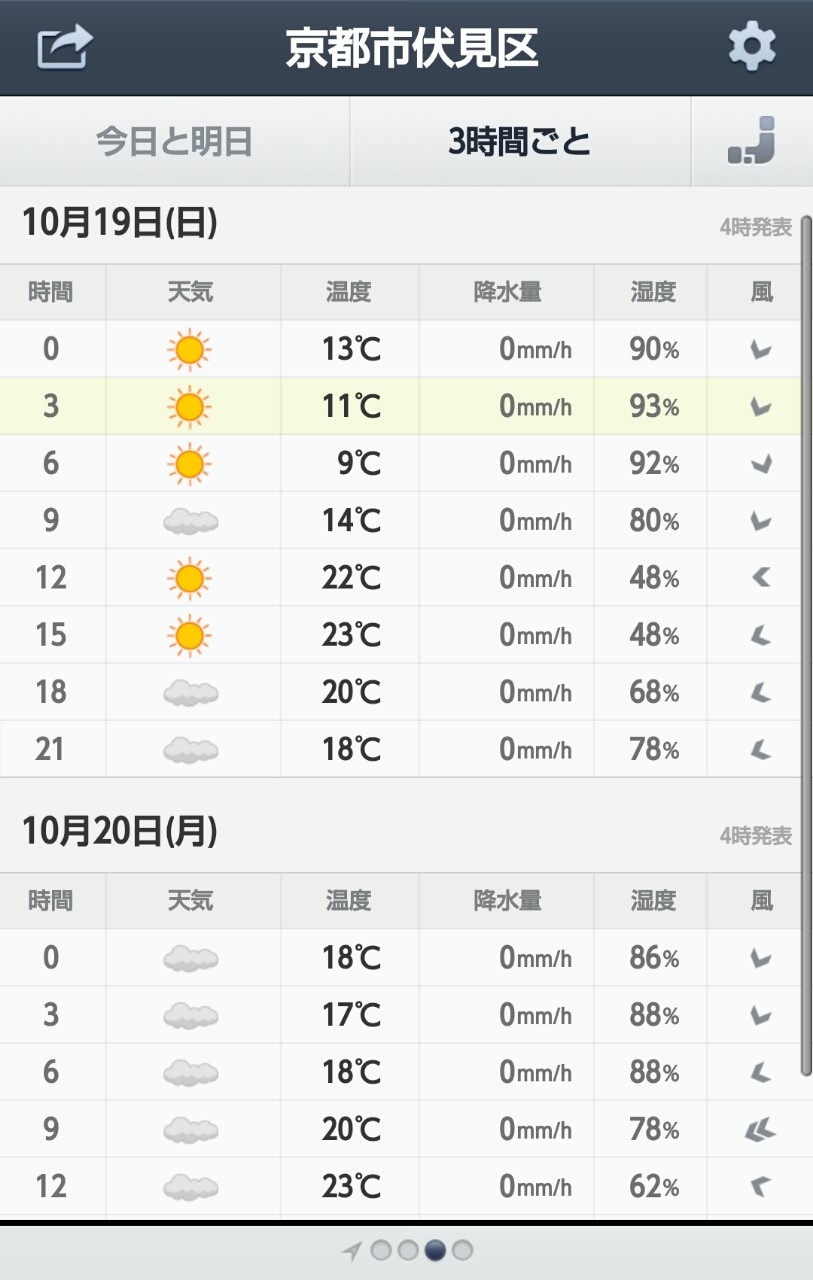Tap cloudy icon for 21 o'clock Oct 19

click(x=190, y=748)
